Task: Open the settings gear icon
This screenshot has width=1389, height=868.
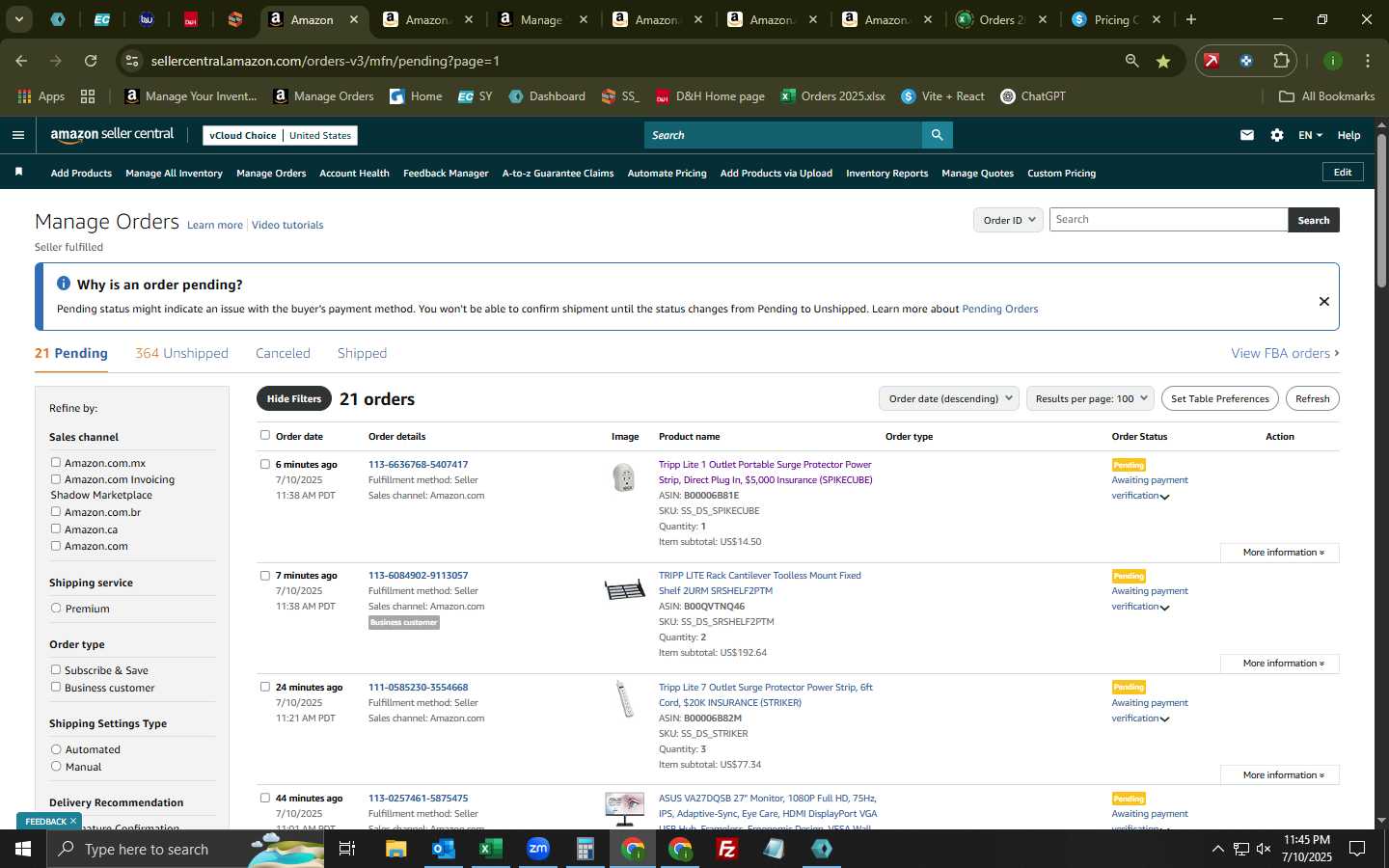Action: point(1277,135)
